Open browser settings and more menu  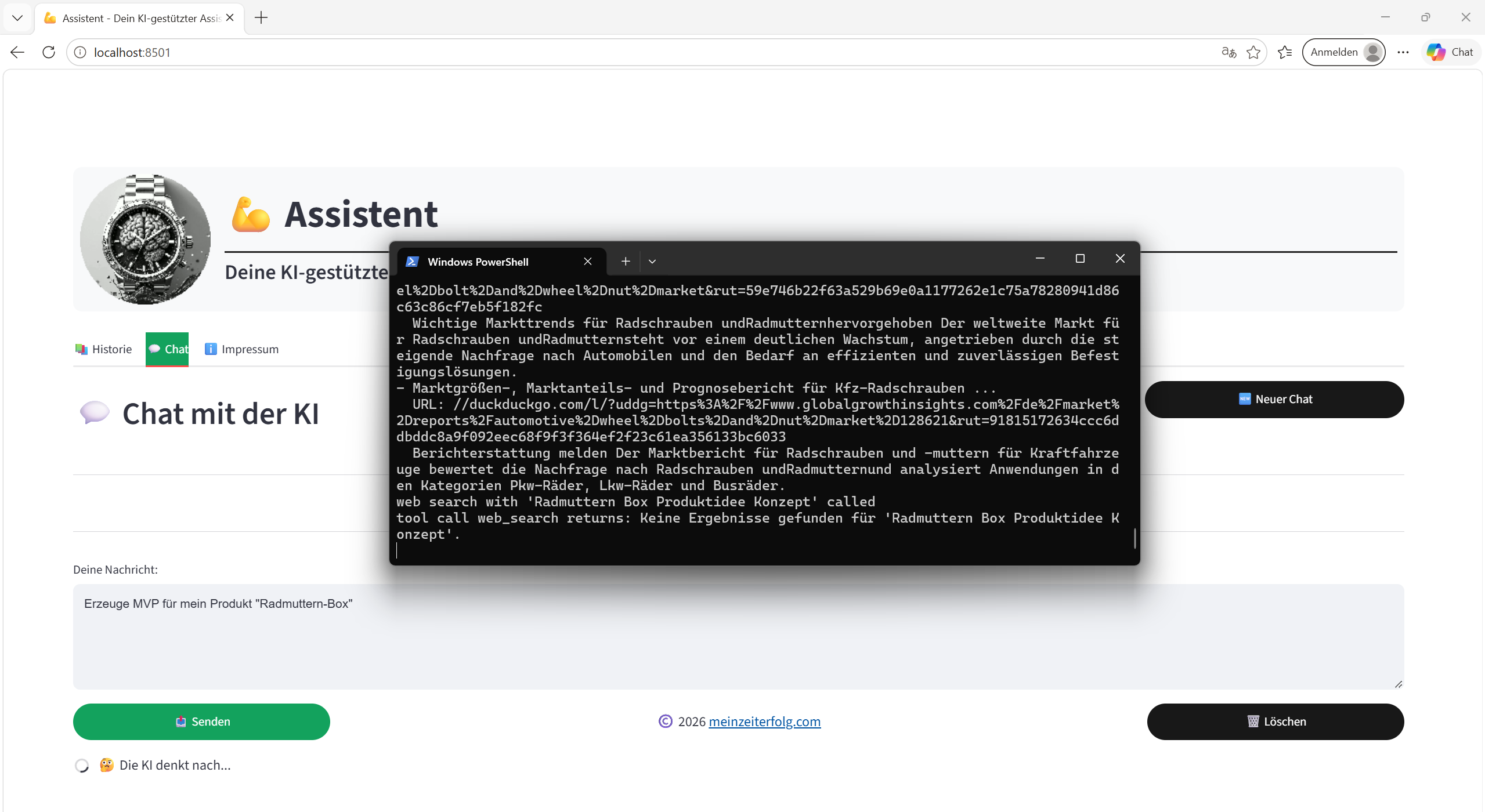tap(1403, 52)
